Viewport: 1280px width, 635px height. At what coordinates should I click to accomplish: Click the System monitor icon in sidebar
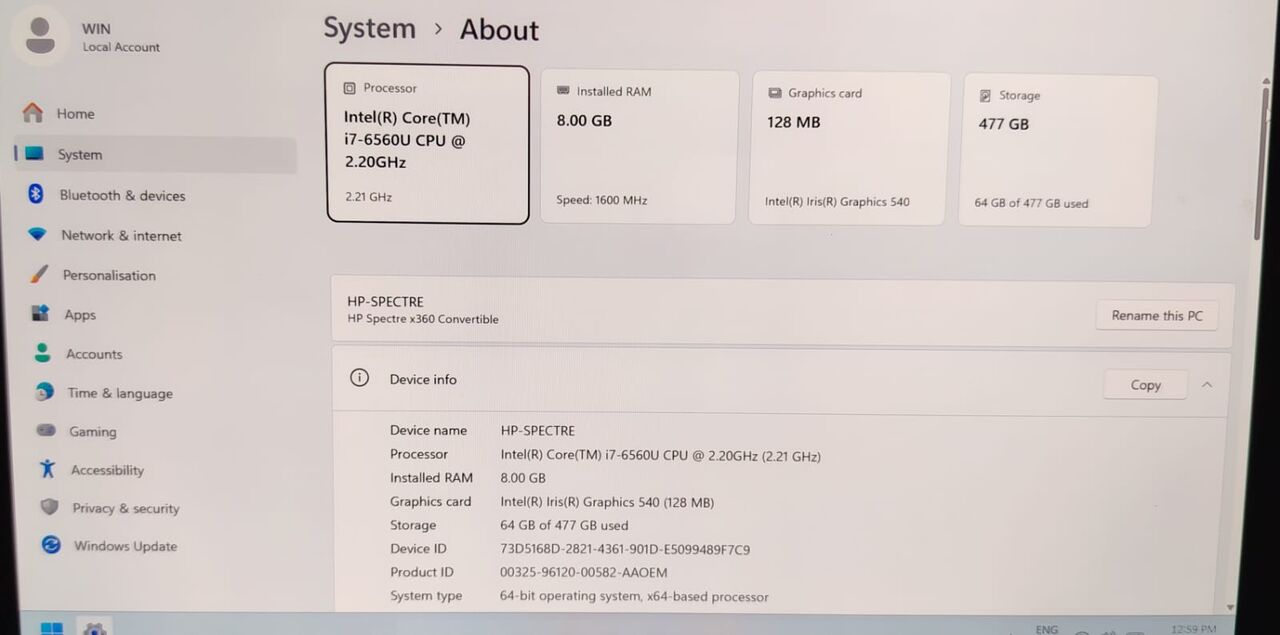[35, 154]
